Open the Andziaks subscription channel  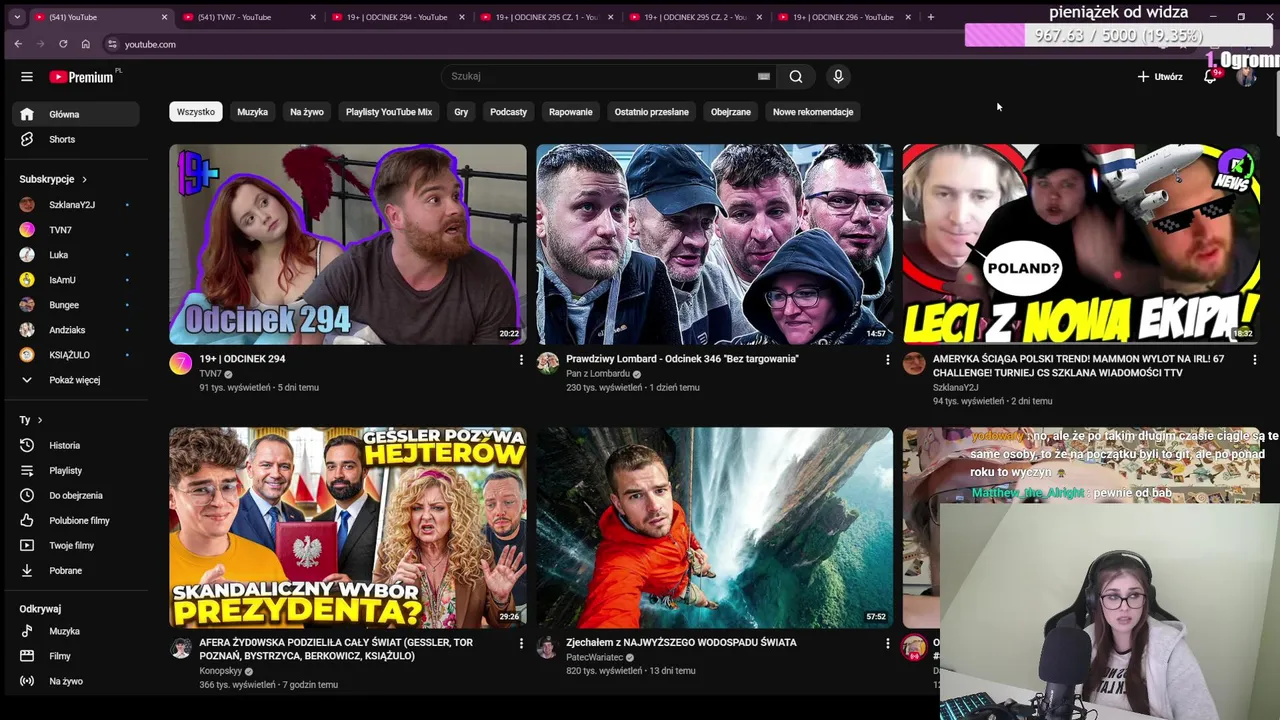76,330
